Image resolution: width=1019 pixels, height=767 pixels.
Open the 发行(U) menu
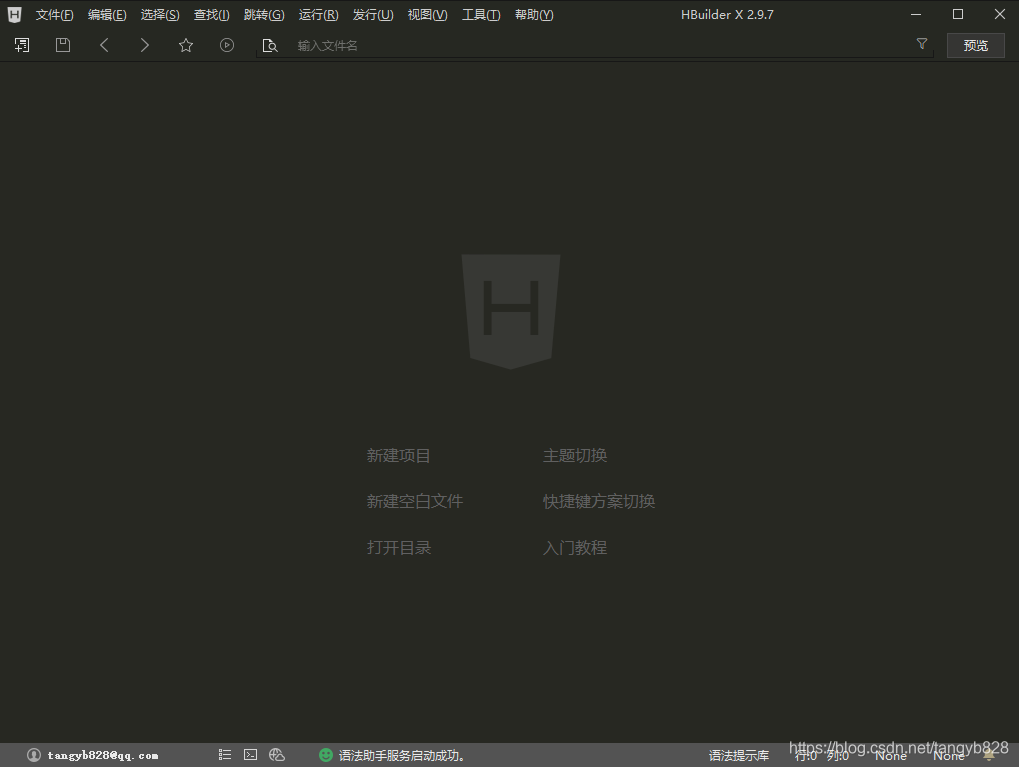coord(373,14)
